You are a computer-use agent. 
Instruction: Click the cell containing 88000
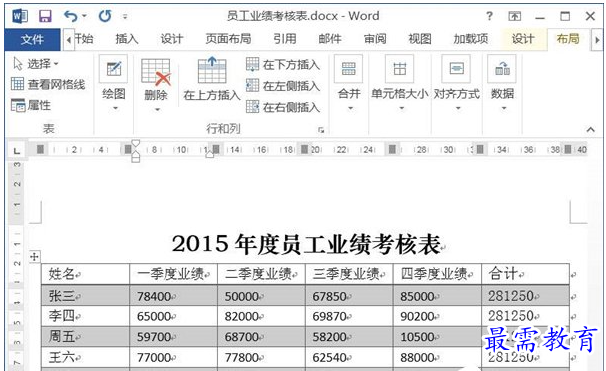tap(437, 357)
